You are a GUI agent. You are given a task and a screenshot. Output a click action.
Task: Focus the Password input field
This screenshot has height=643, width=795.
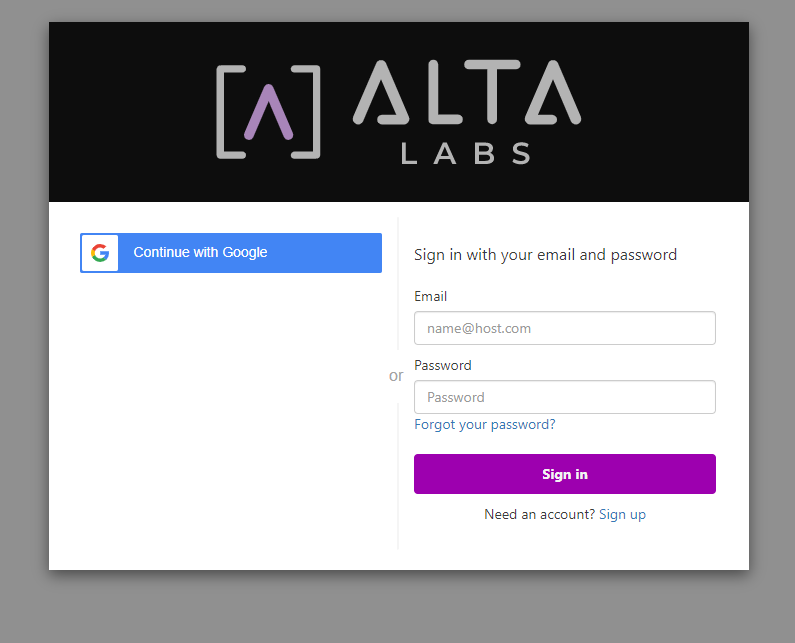pos(564,397)
